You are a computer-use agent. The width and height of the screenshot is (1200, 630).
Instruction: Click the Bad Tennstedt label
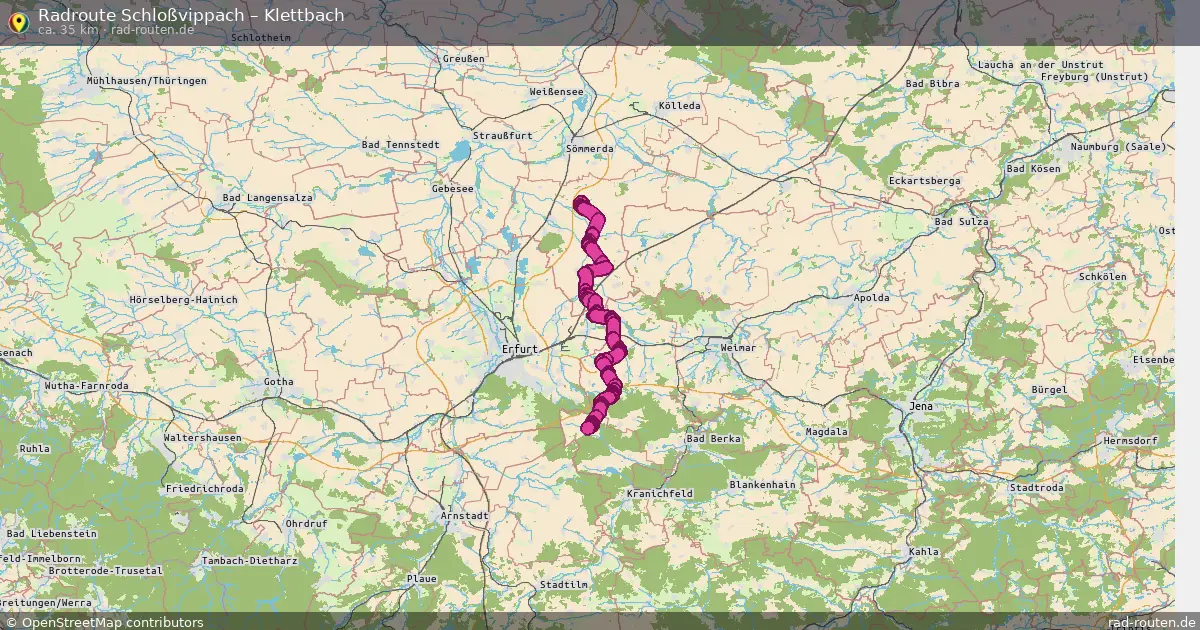400,145
